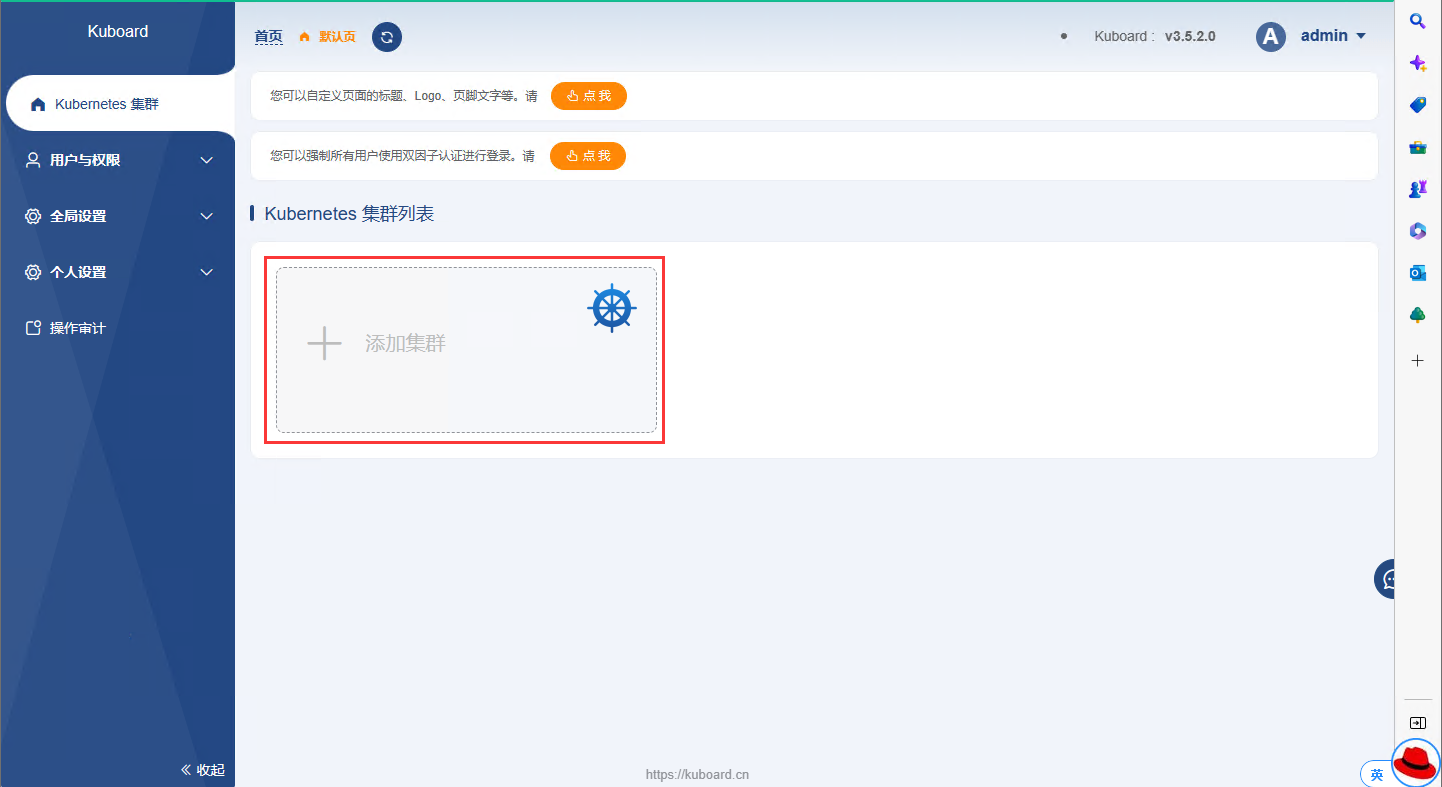This screenshot has height=787, width=1442.
Task: Click the 添加集群 add cluster card
Action: pos(466,350)
